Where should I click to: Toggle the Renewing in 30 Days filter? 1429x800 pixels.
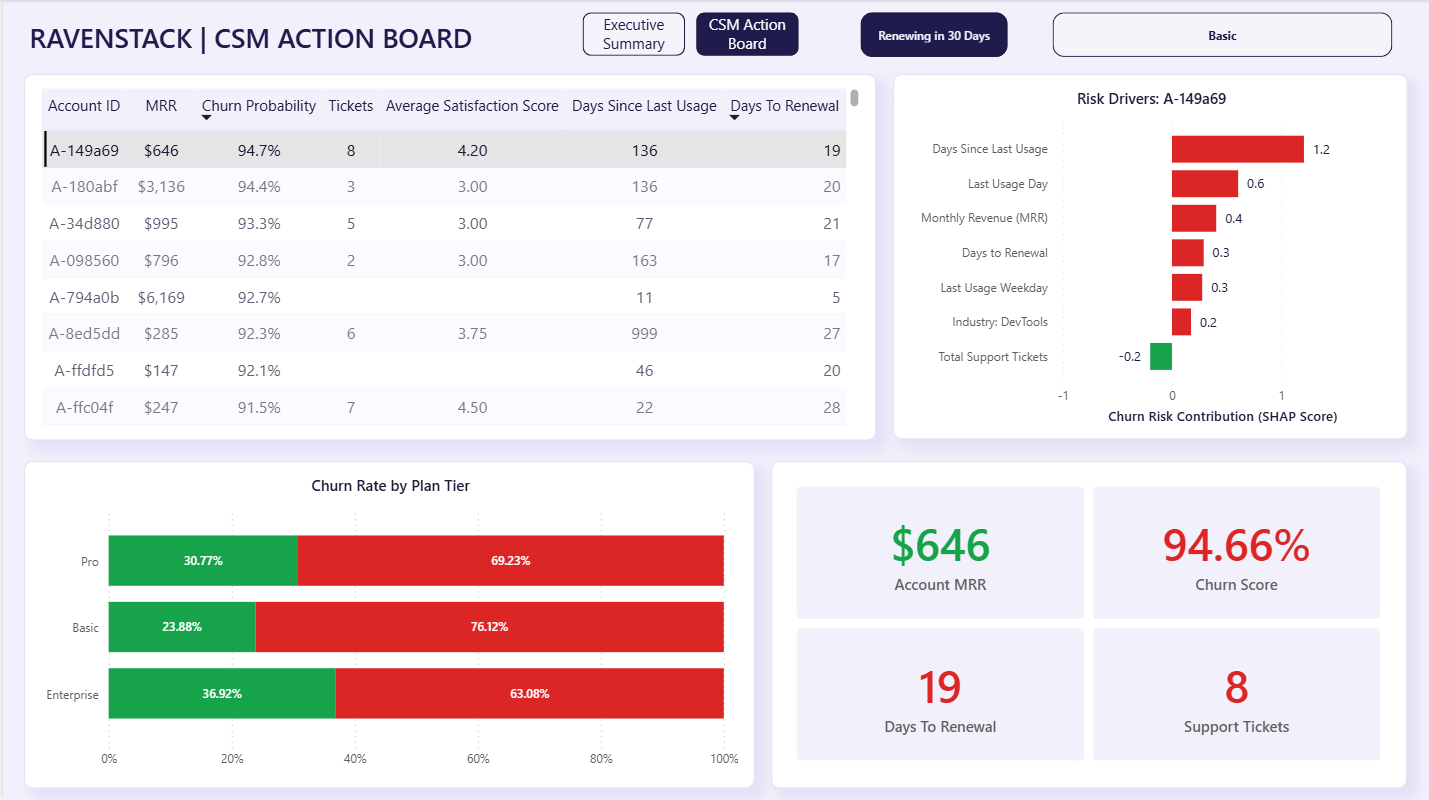934,35
